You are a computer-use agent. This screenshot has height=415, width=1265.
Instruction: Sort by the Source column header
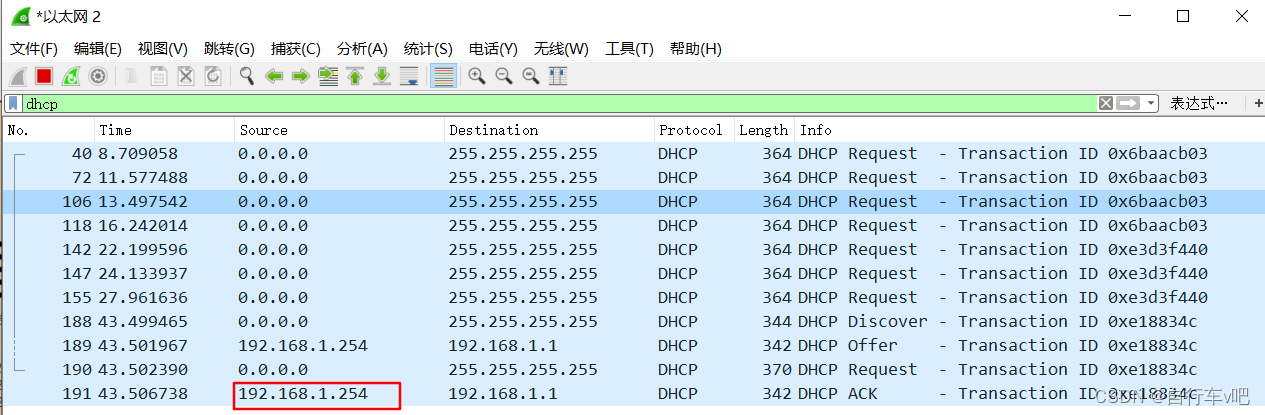pos(340,130)
